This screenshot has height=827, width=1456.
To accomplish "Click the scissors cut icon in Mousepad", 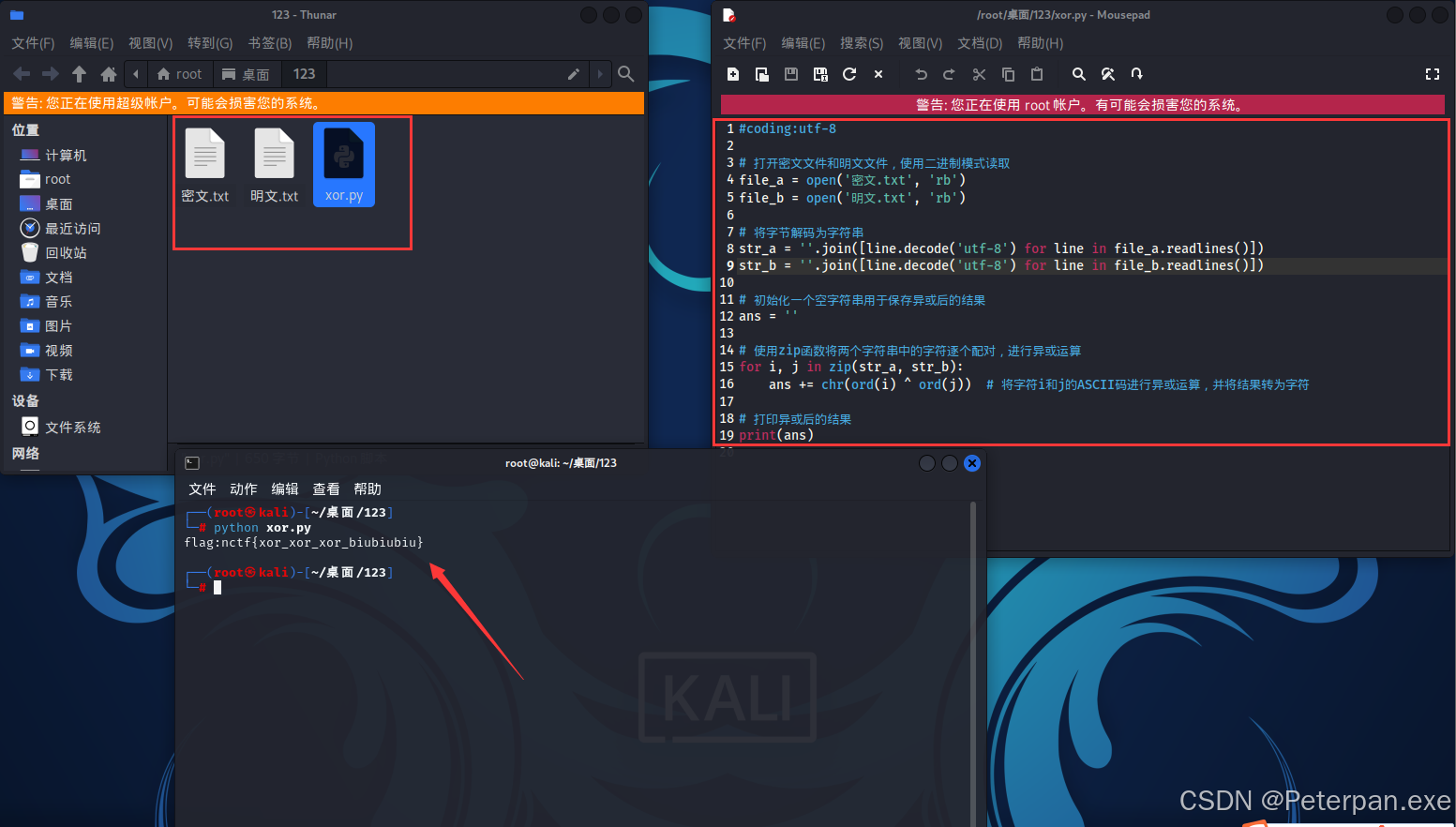I will coord(979,74).
